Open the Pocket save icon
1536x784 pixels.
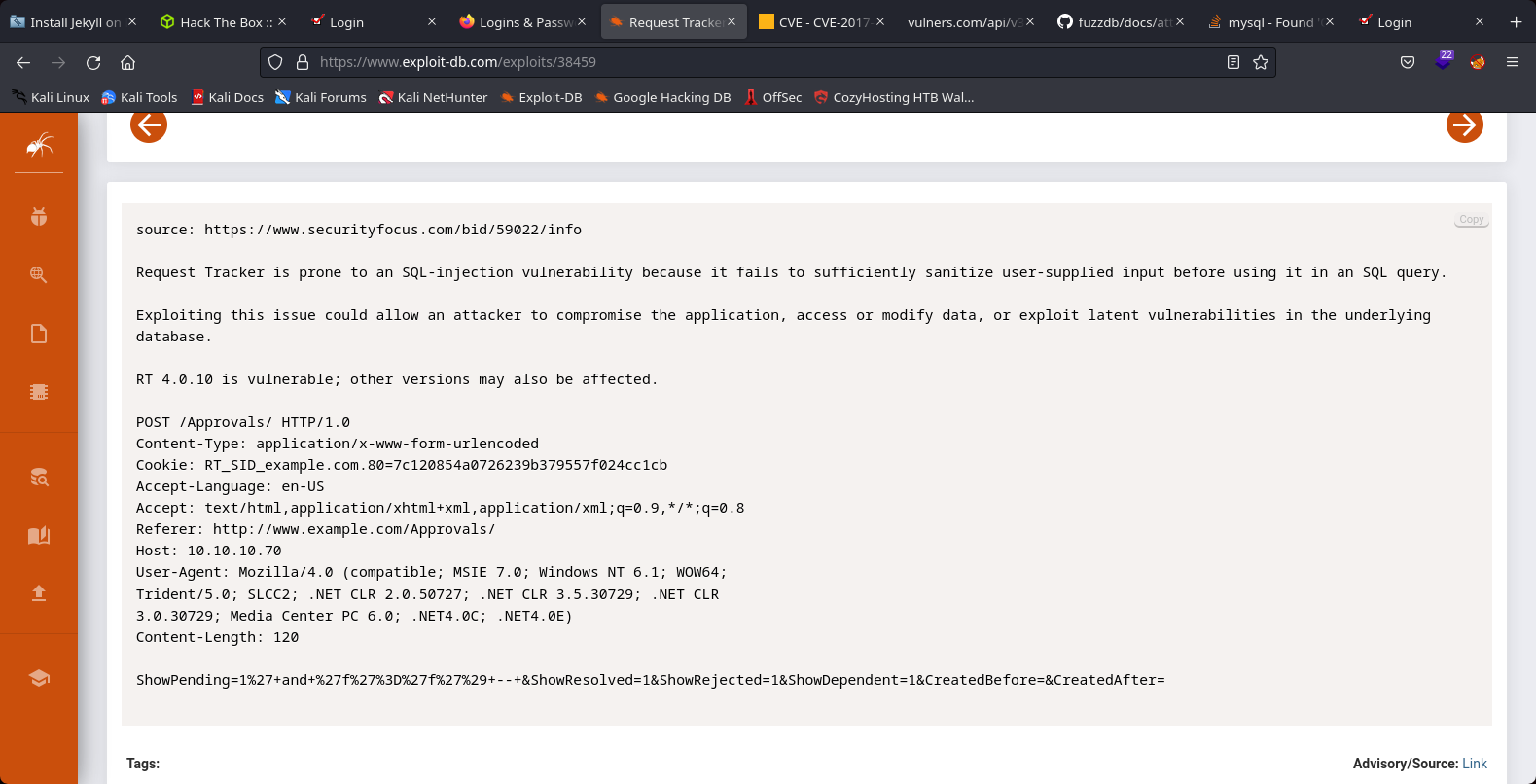(1408, 62)
